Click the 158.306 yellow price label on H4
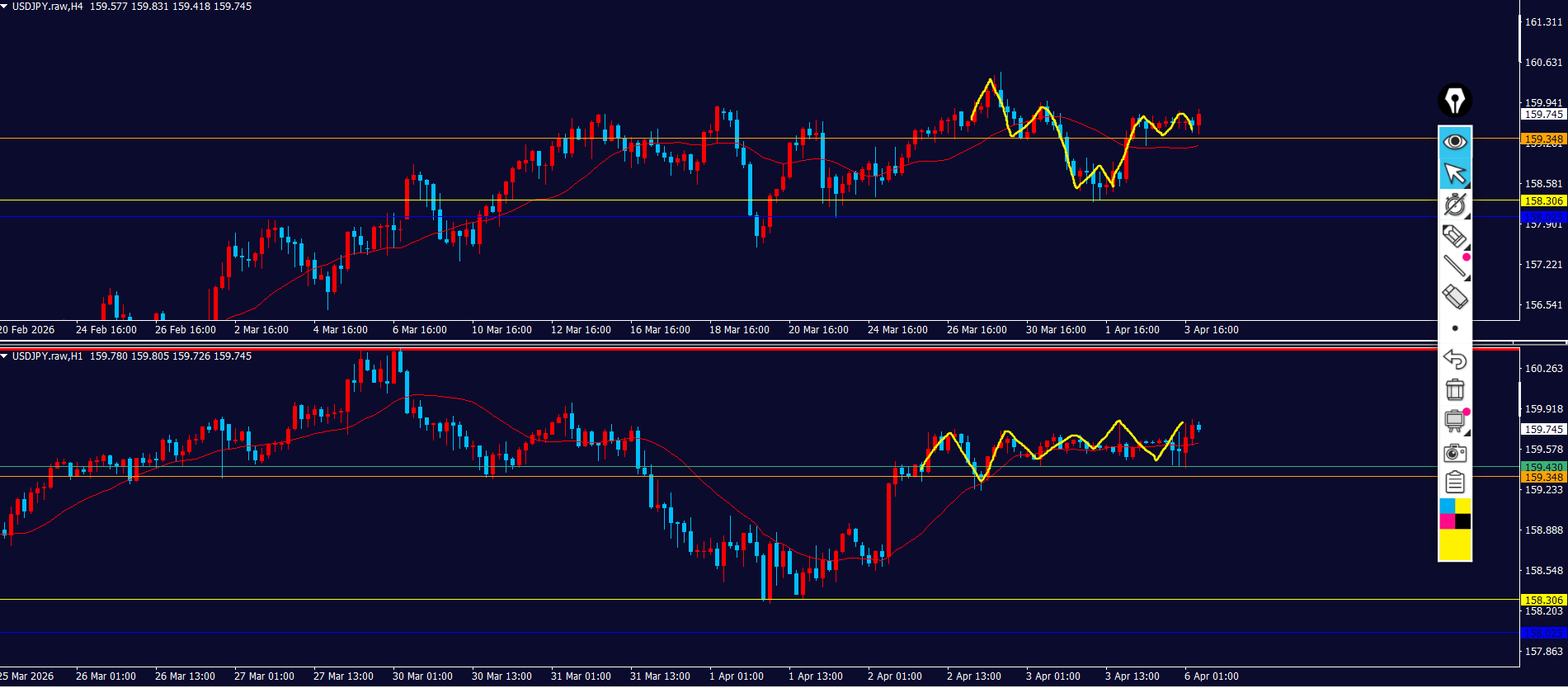 click(x=1542, y=200)
